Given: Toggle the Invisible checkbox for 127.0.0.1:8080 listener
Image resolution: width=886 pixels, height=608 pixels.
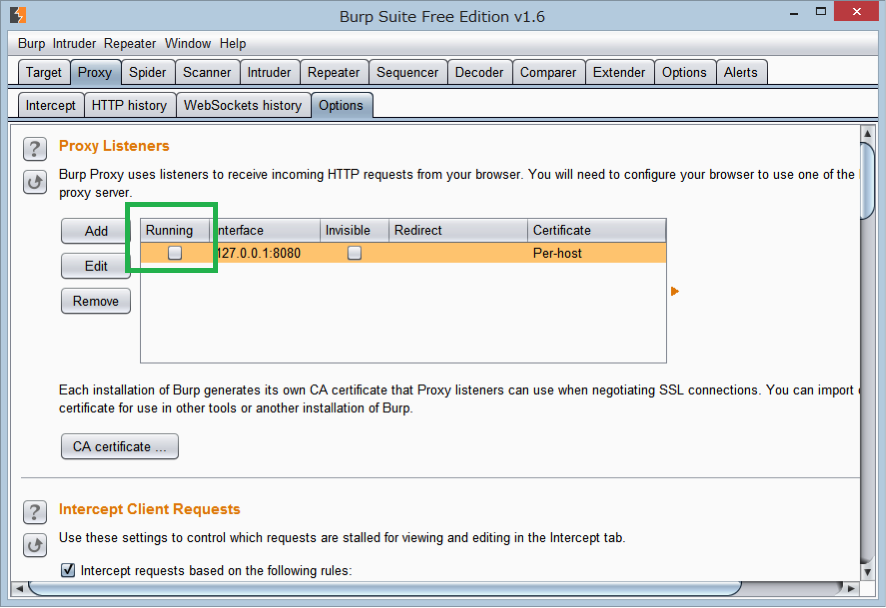Looking at the screenshot, I should 354,253.
